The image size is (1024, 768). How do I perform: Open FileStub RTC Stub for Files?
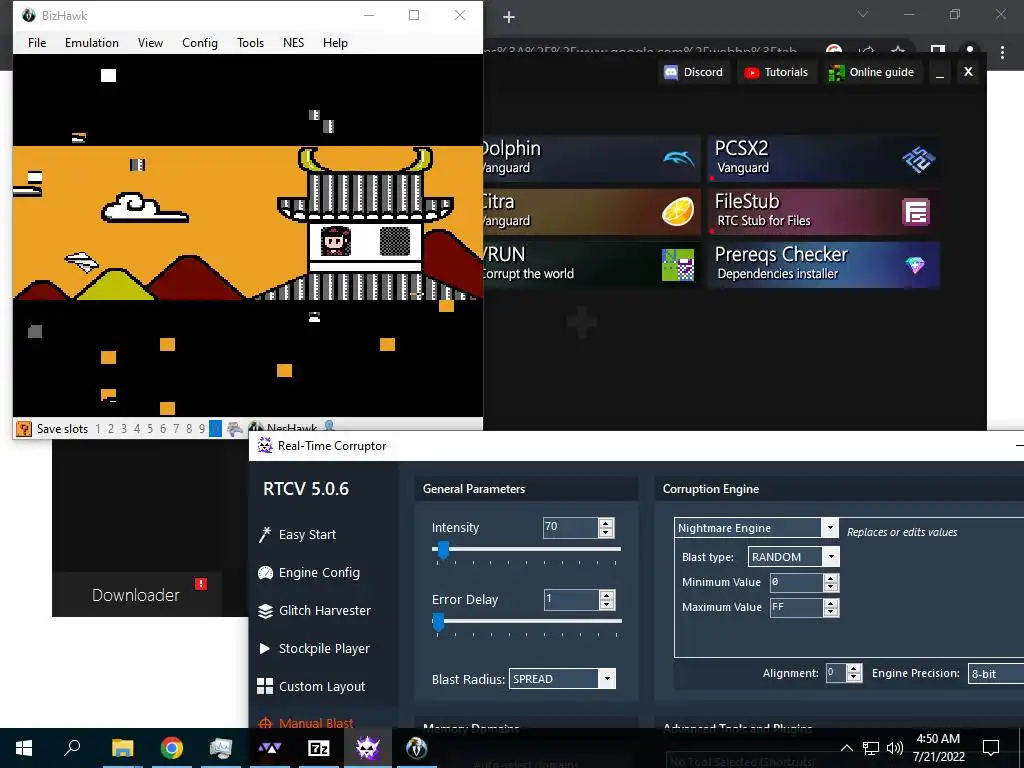(x=824, y=212)
